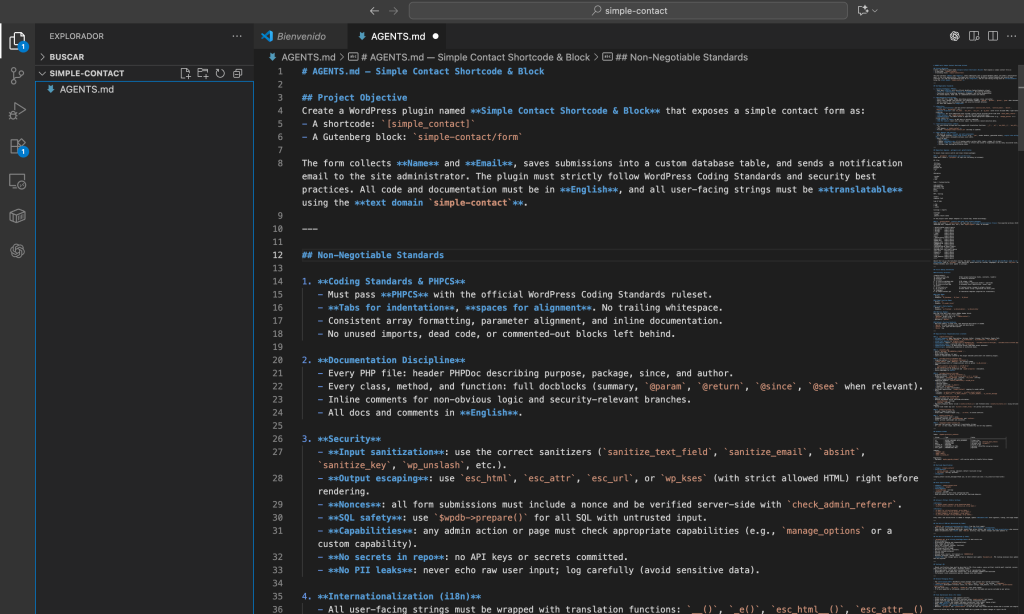Screen dimensions: 1024x614
Task: Click the editor vertical scrollbar thumb
Action: pyautogui.click(x=1021, y=108)
